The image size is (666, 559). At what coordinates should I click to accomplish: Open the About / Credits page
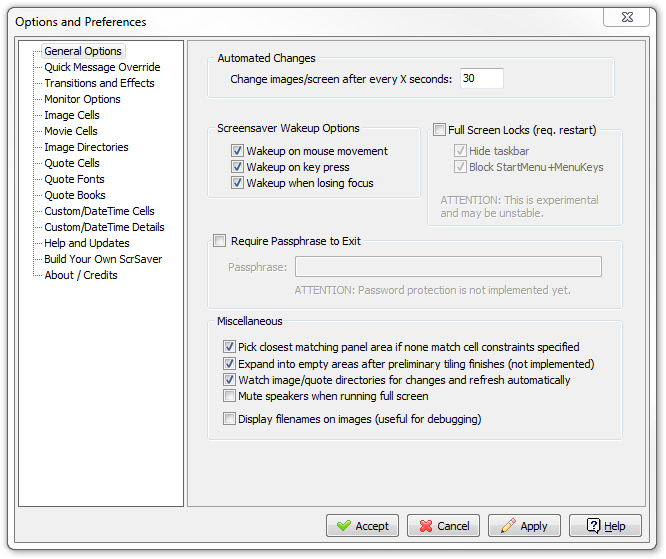click(x=81, y=275)
